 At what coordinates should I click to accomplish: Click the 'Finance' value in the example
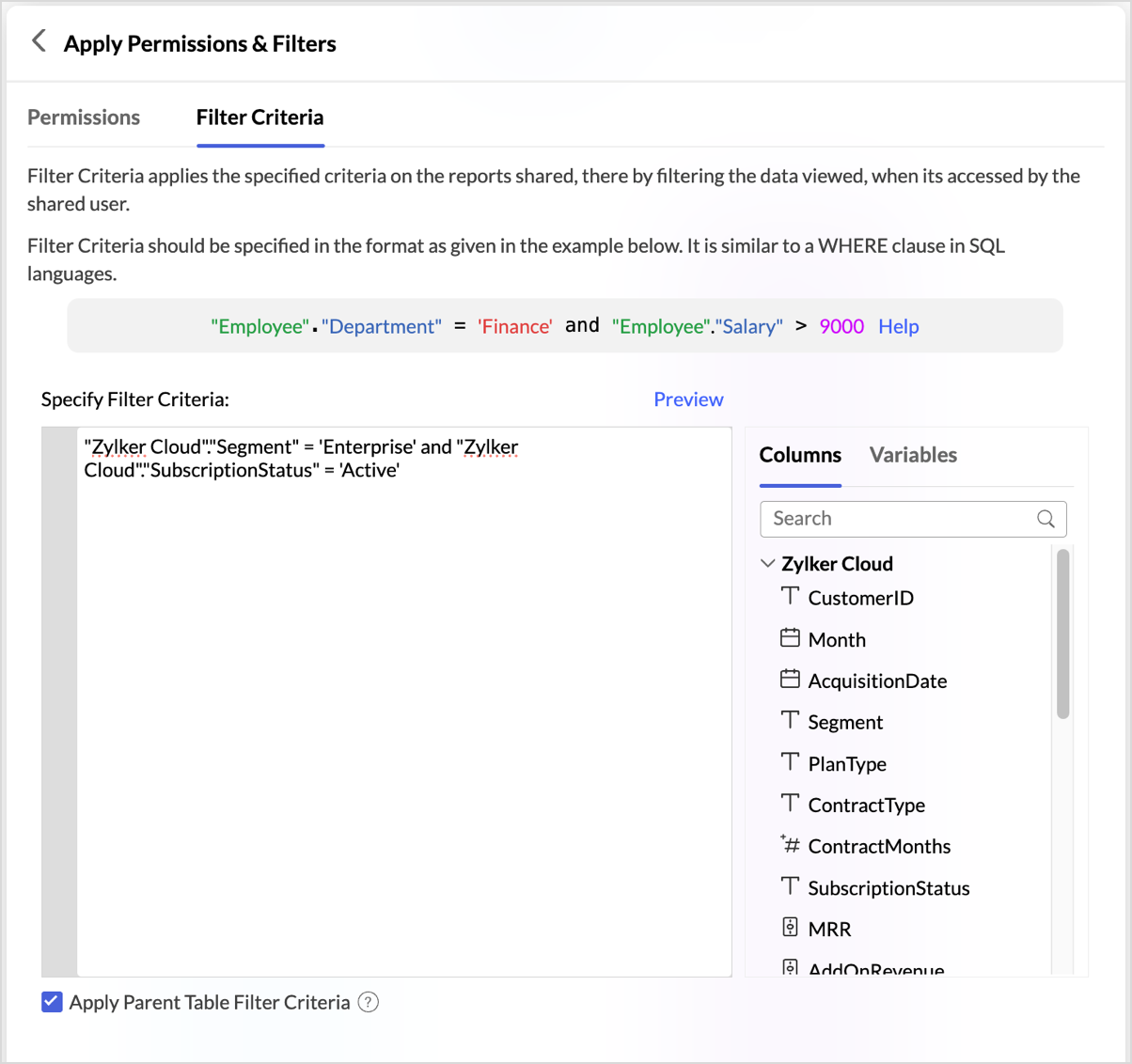(514, 326)
